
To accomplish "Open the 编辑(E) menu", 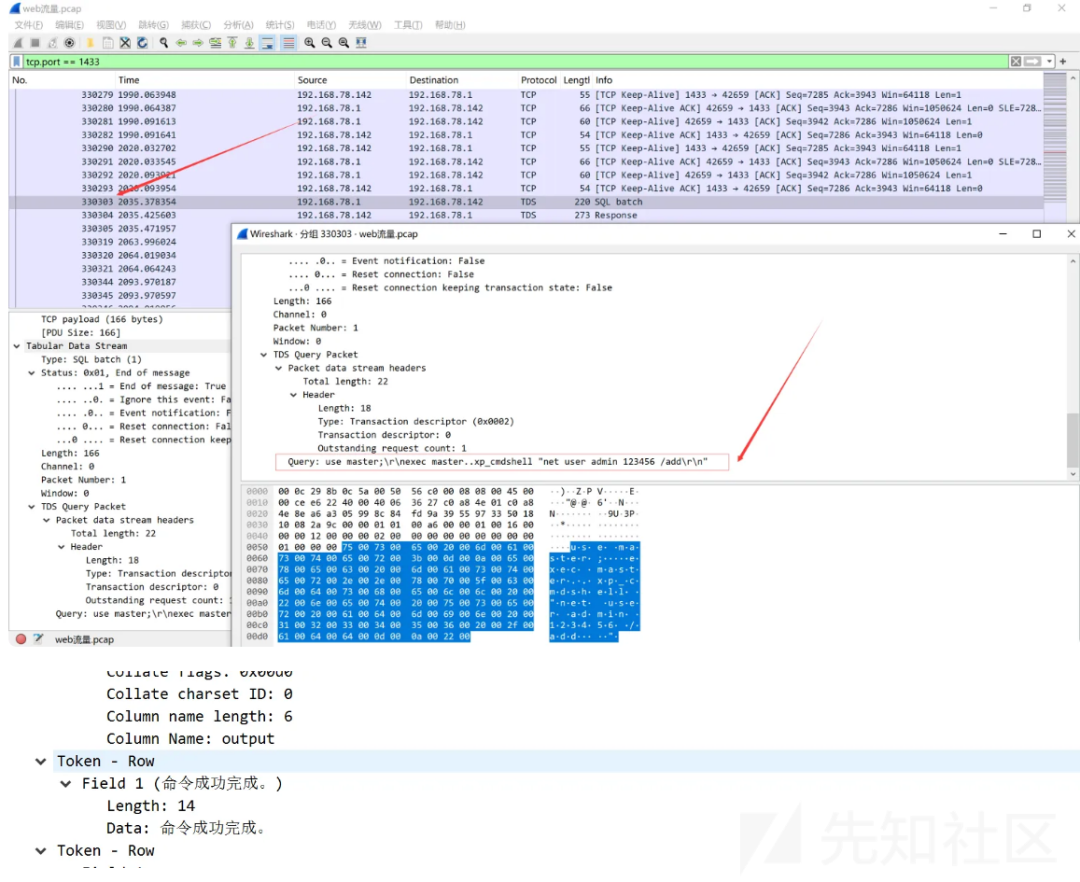I will pos(70,25).
